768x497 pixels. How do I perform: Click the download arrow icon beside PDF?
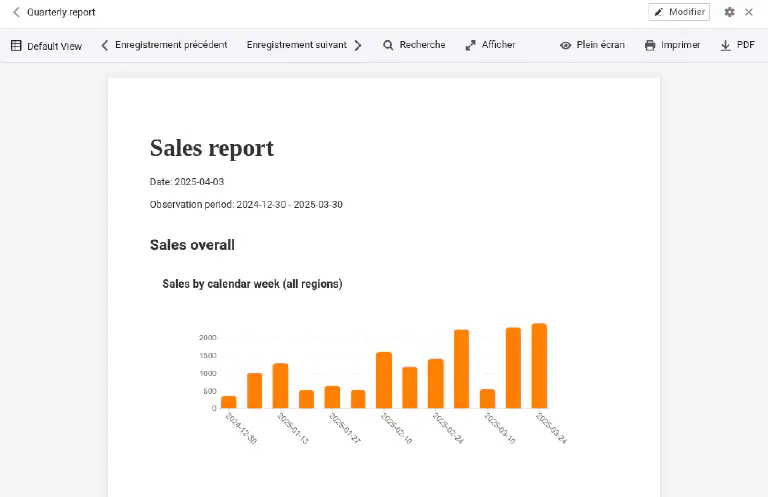(x=725, y=46)
